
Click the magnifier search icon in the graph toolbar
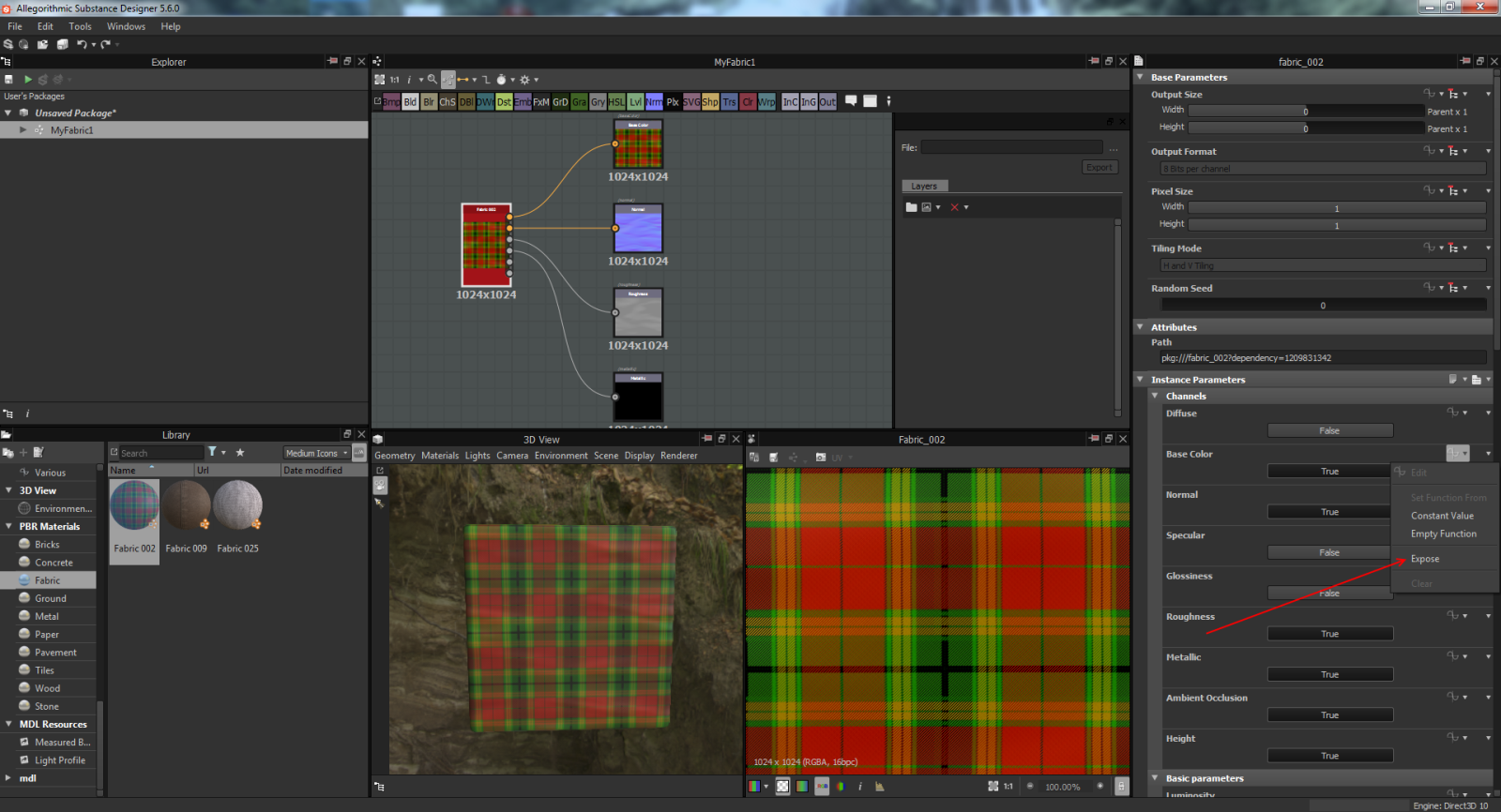432,80
